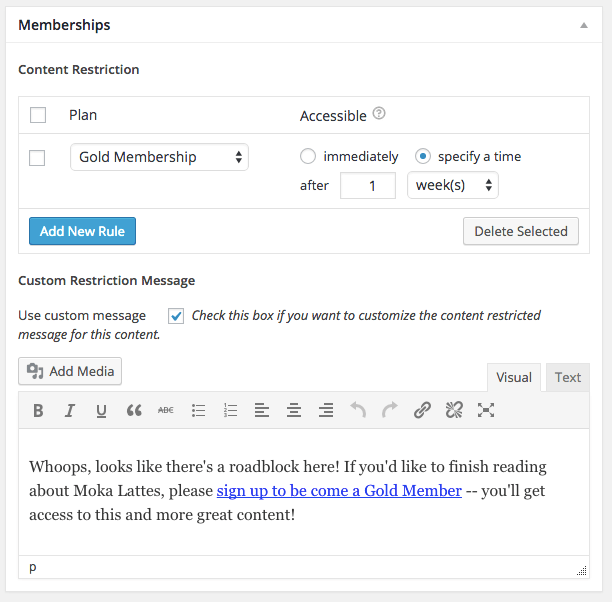Select the "immediately" radio option
Viewport: 612px width, 602px height.
coord(308,156)
